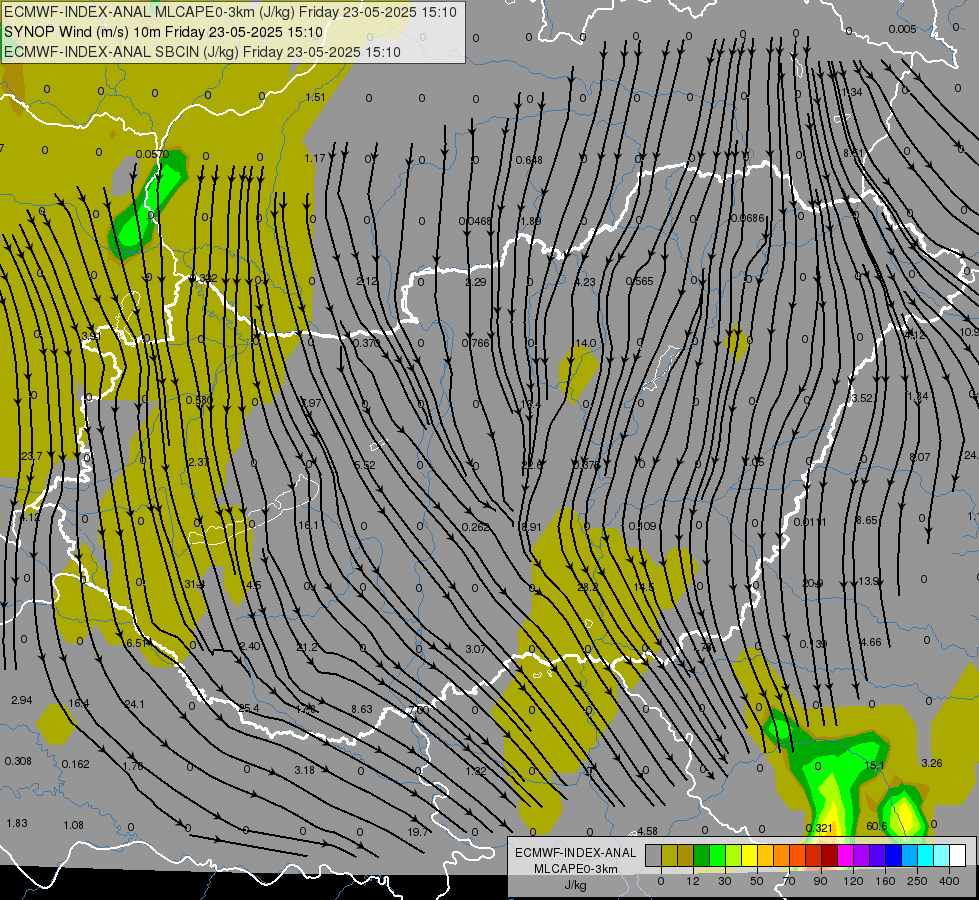Screen dimensions: 979x900
Task: Click the map value 16.1
Action: tap(308, 525)
